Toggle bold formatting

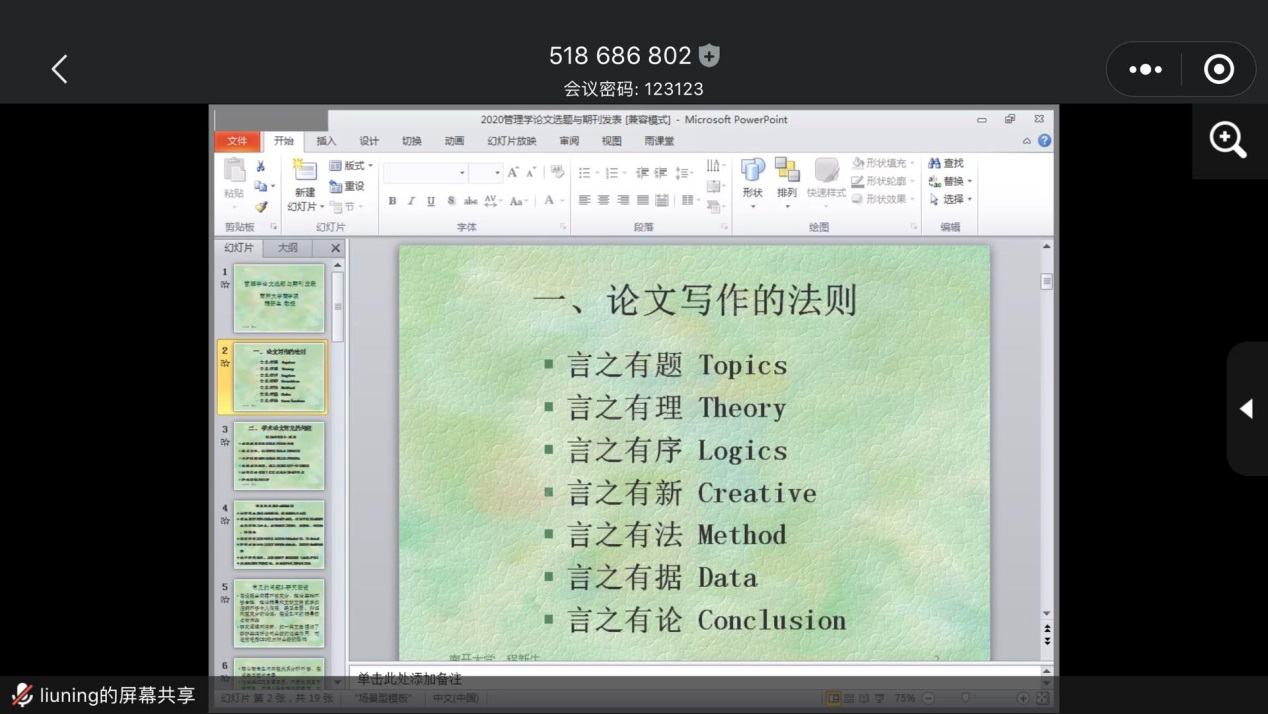click(x=392, y=201)
